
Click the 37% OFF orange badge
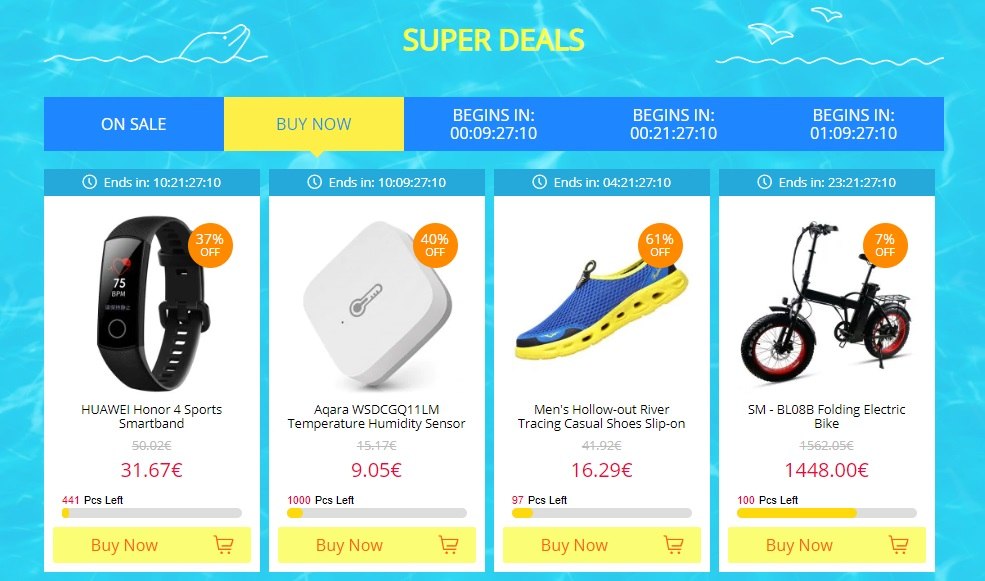[x=210, y=245]
